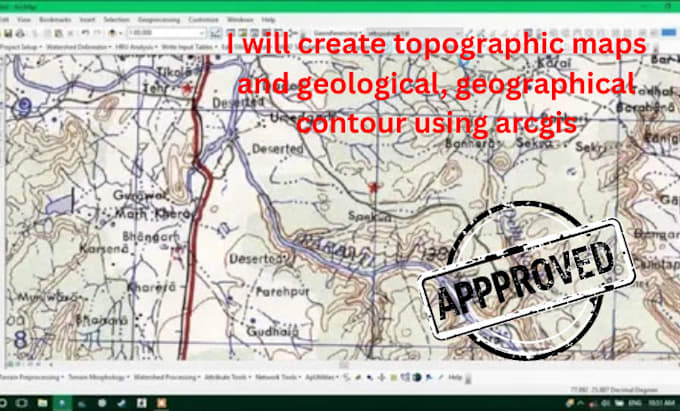Click the system tray clock
The width and height of the screenshot is (680, 411).
click(660, 404)
